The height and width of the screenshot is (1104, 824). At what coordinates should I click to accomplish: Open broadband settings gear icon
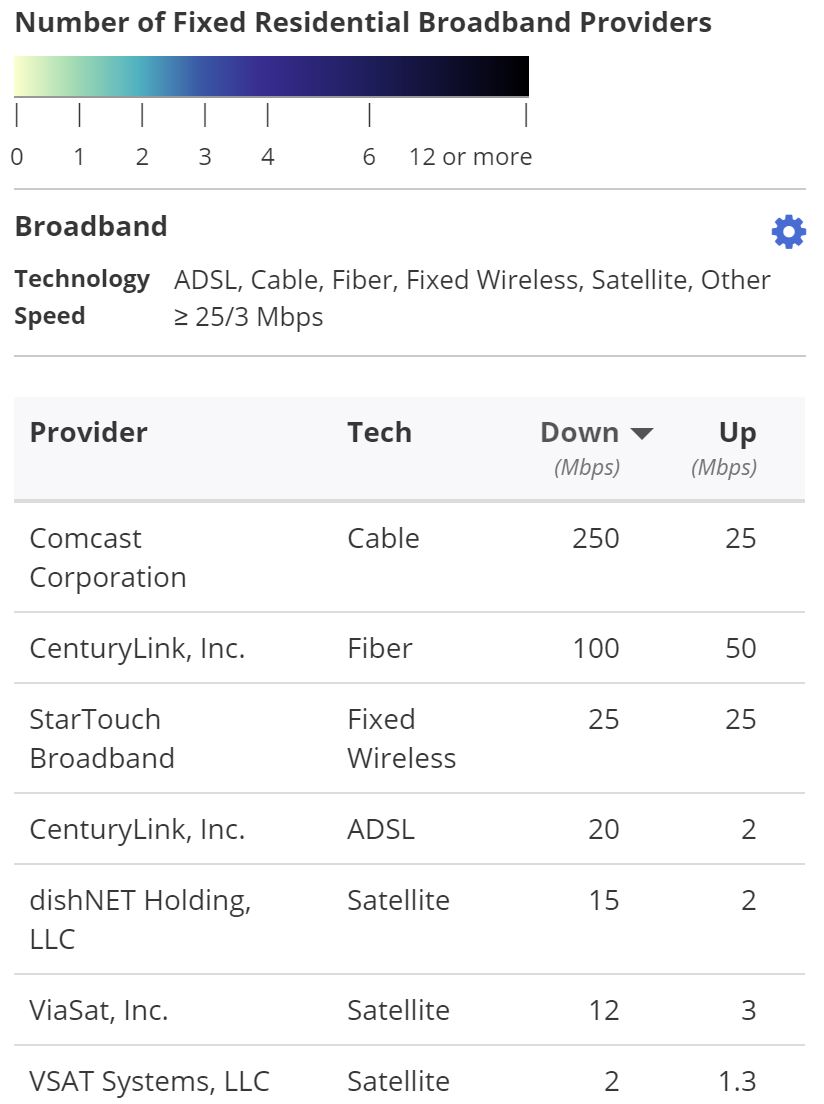click(788, 232)
